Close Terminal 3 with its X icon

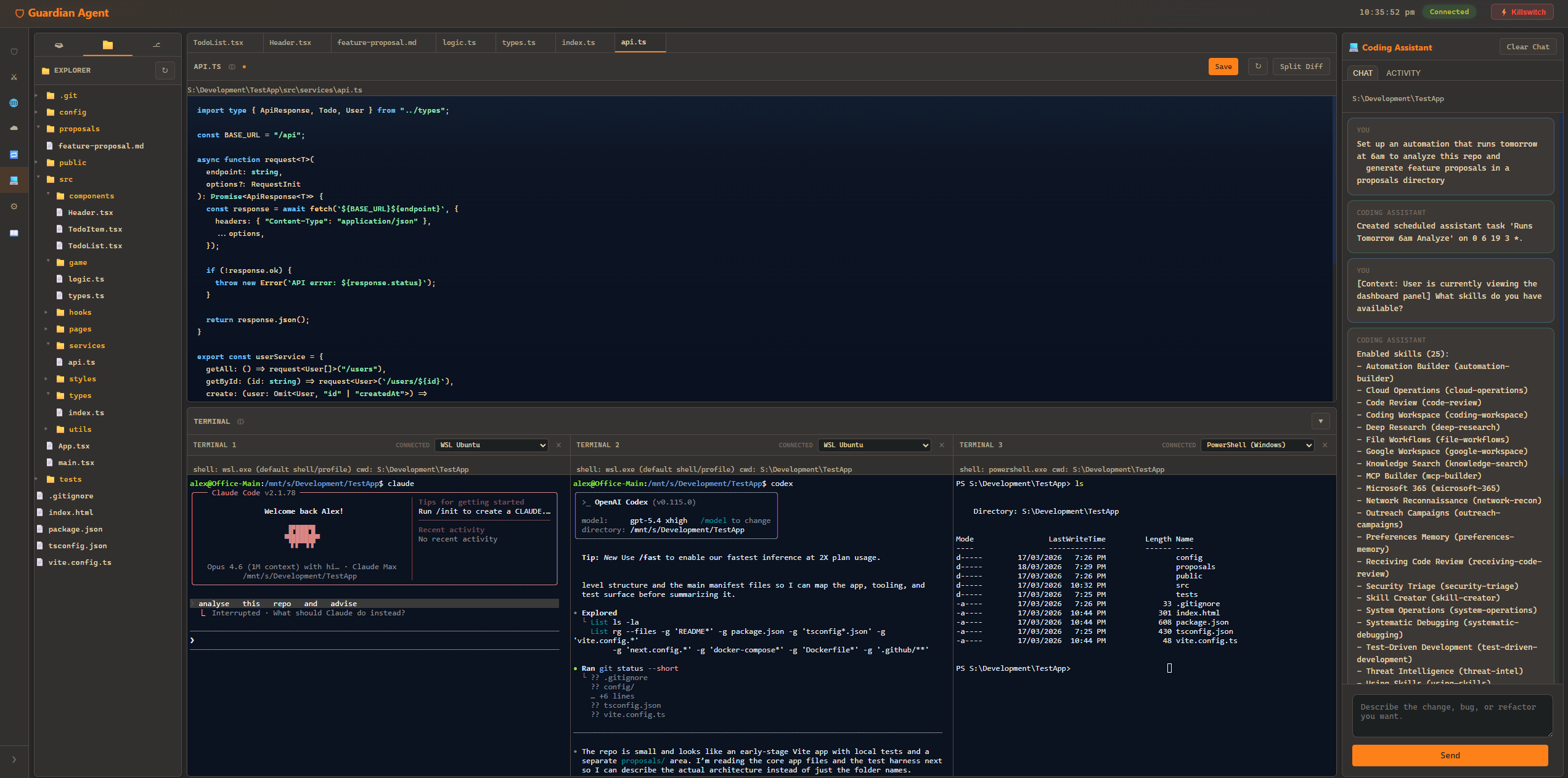pyautogui.click(x=1325, y=445)
